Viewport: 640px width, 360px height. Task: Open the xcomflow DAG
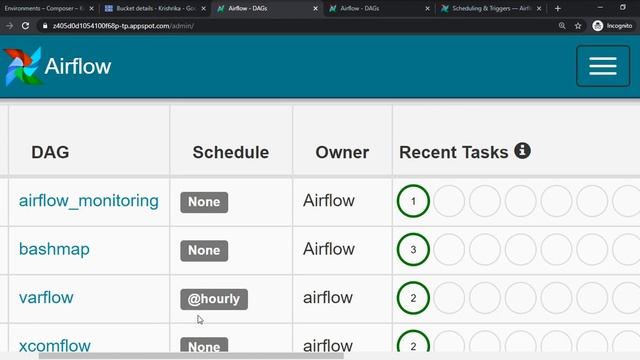tap(55, 346)
